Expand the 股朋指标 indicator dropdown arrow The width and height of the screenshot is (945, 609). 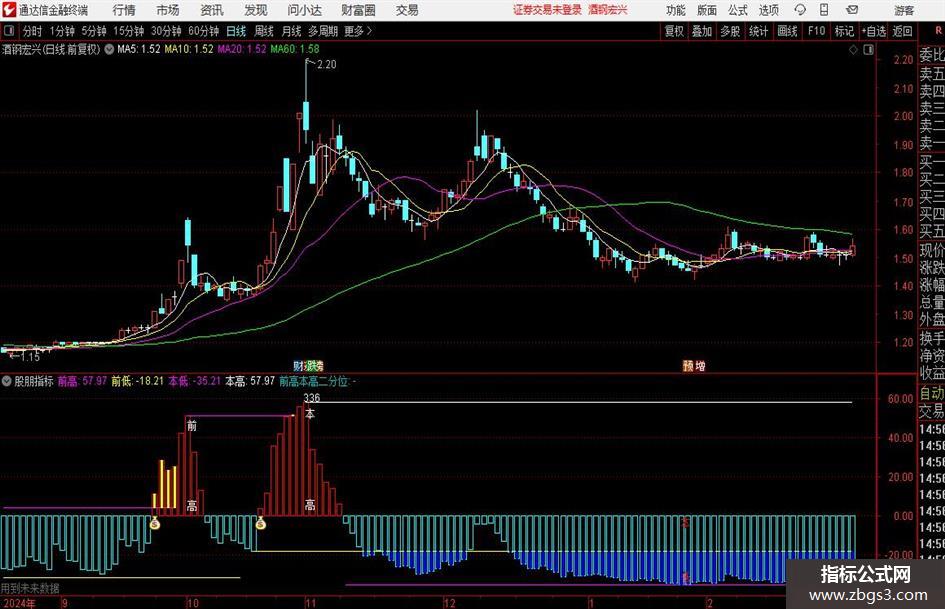tap(7, 381)
